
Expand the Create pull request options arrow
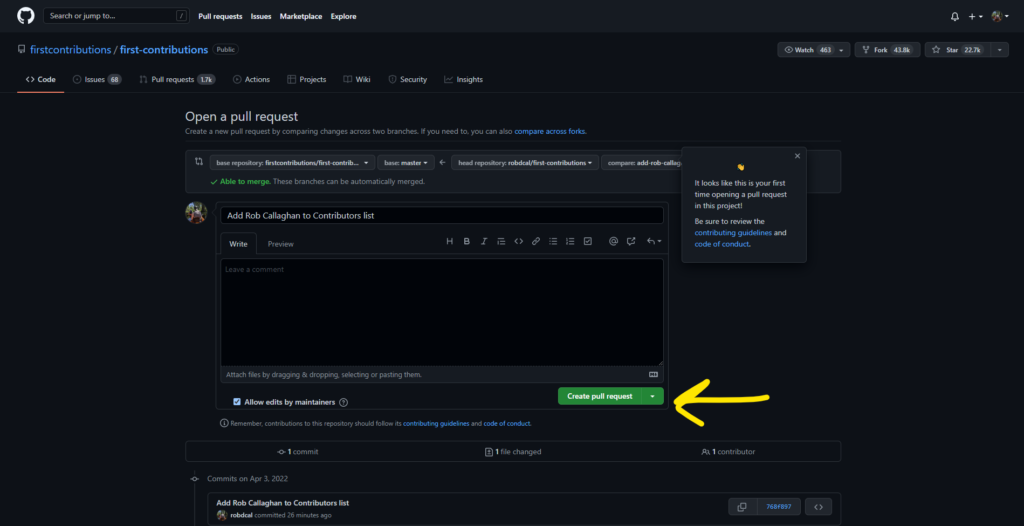point(652,396)
